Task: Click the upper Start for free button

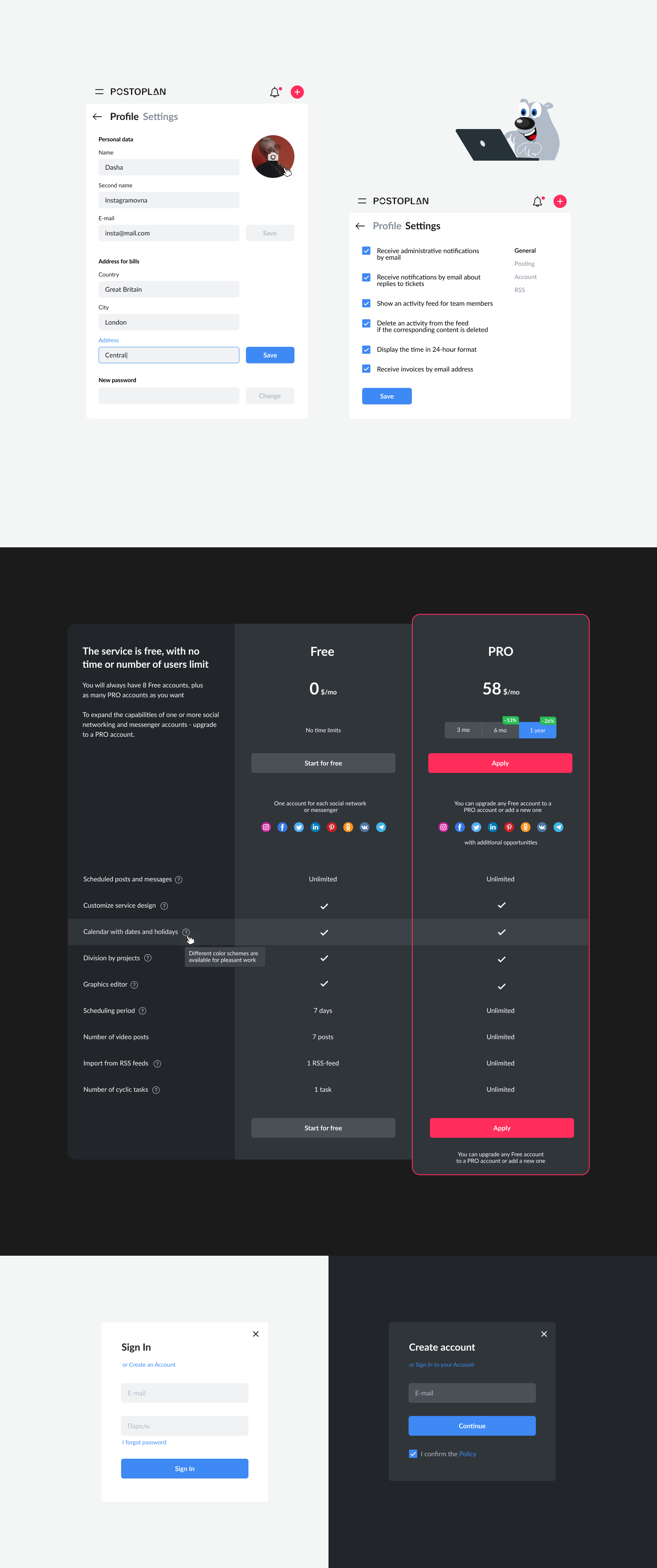Action: (323, 763)
